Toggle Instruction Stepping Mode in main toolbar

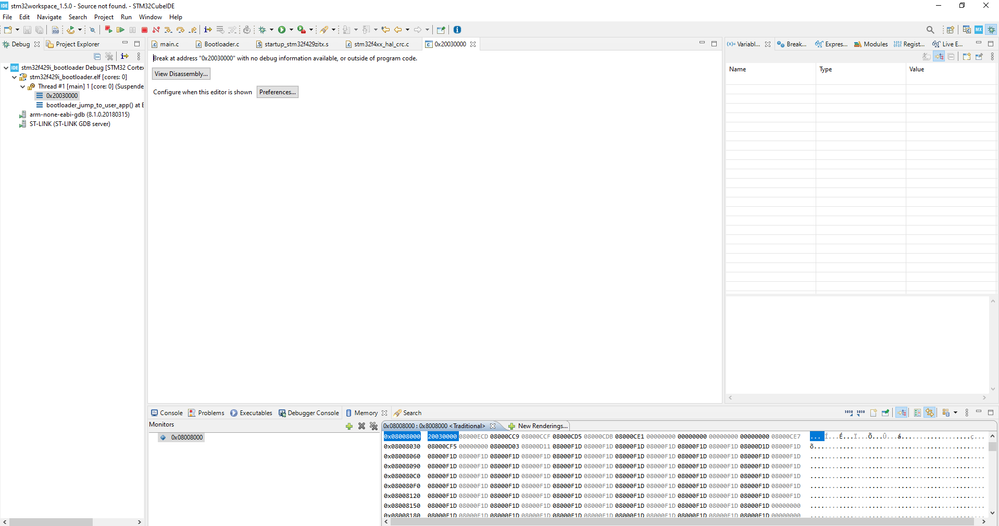(208, 30)
